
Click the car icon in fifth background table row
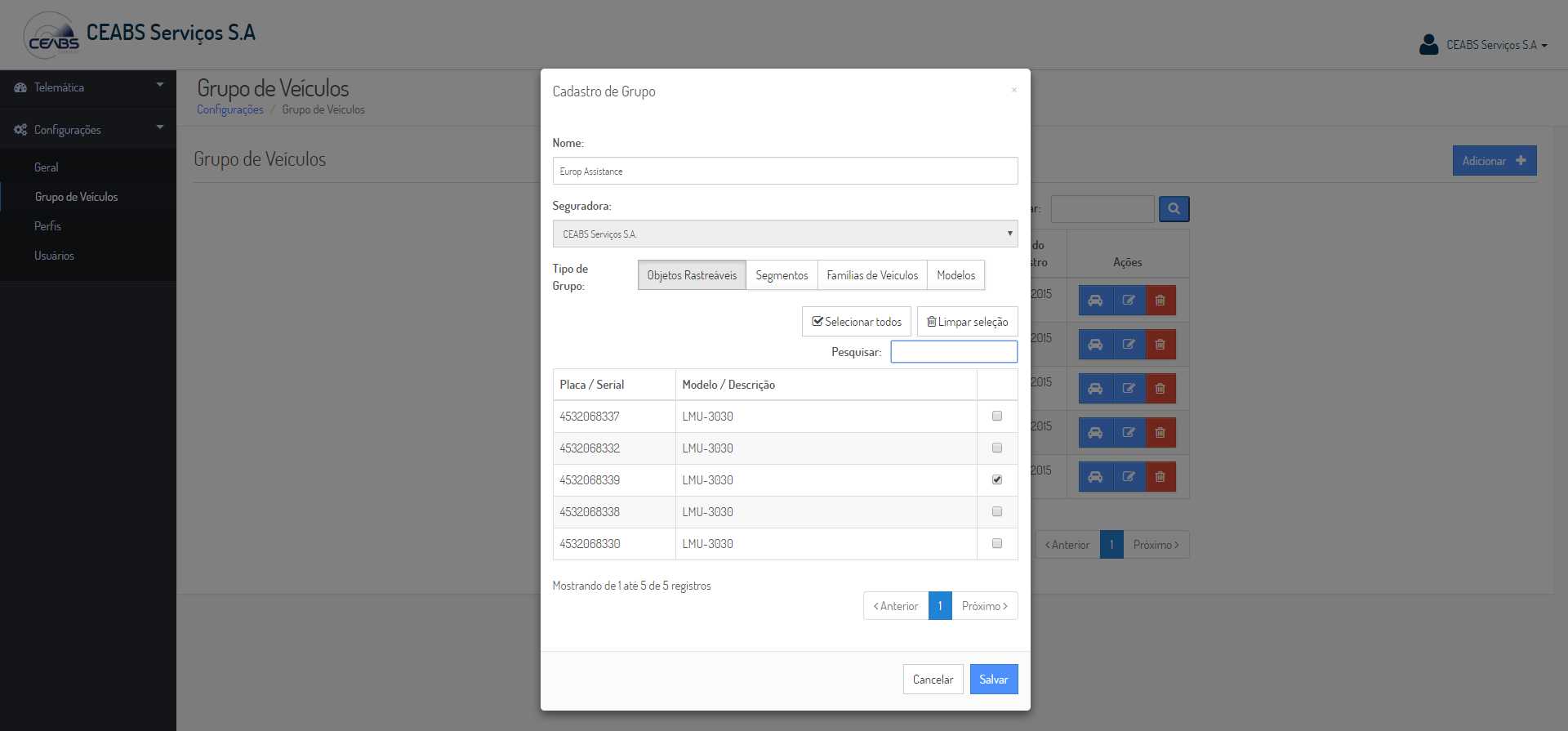[1095, 477]
